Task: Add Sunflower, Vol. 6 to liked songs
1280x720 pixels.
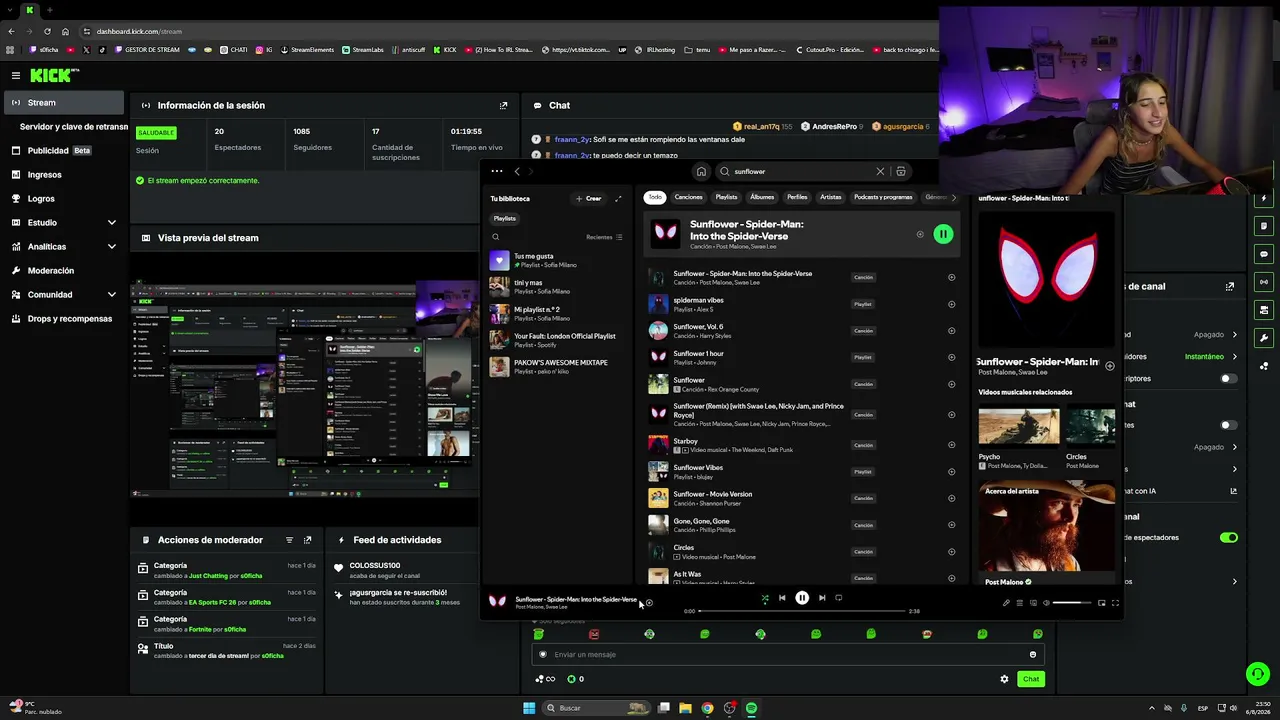Action: [951, 331]
